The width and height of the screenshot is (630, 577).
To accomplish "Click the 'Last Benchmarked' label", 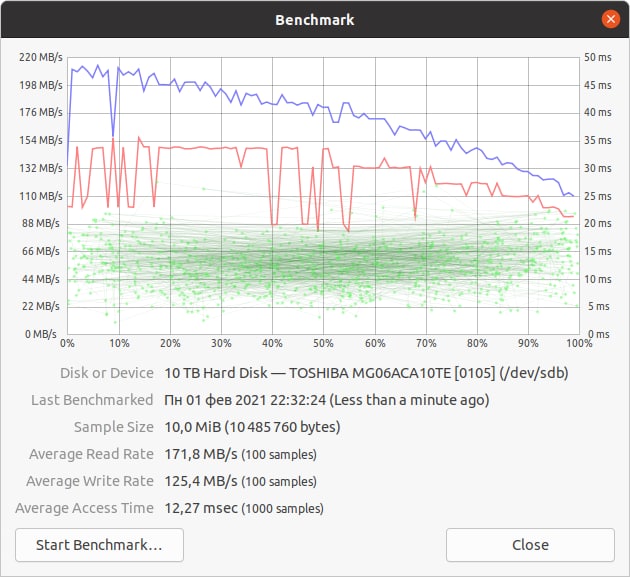I will 92,400.
